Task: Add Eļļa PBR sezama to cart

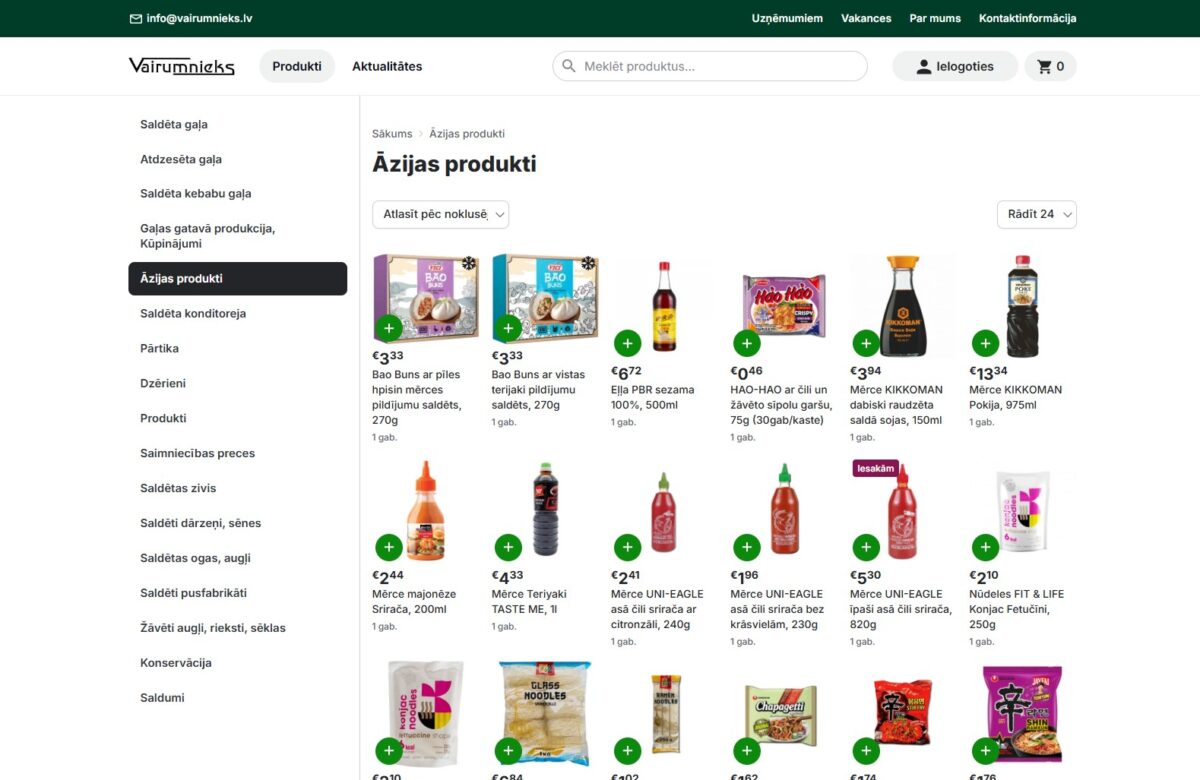Action: point(627,343)
